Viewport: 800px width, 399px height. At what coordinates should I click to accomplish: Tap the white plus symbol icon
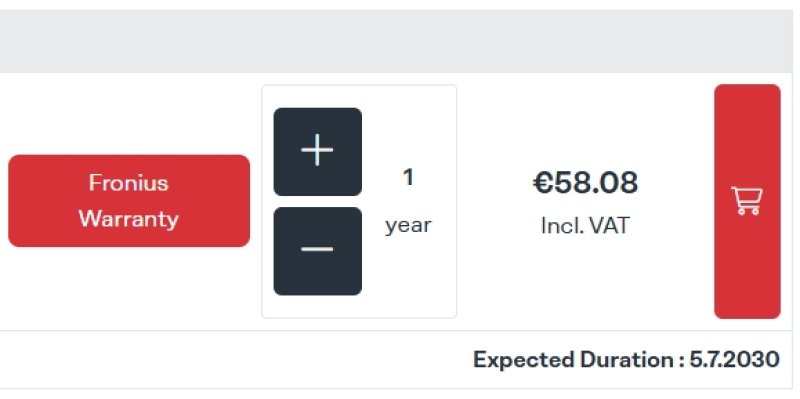(x=317, y=151)
